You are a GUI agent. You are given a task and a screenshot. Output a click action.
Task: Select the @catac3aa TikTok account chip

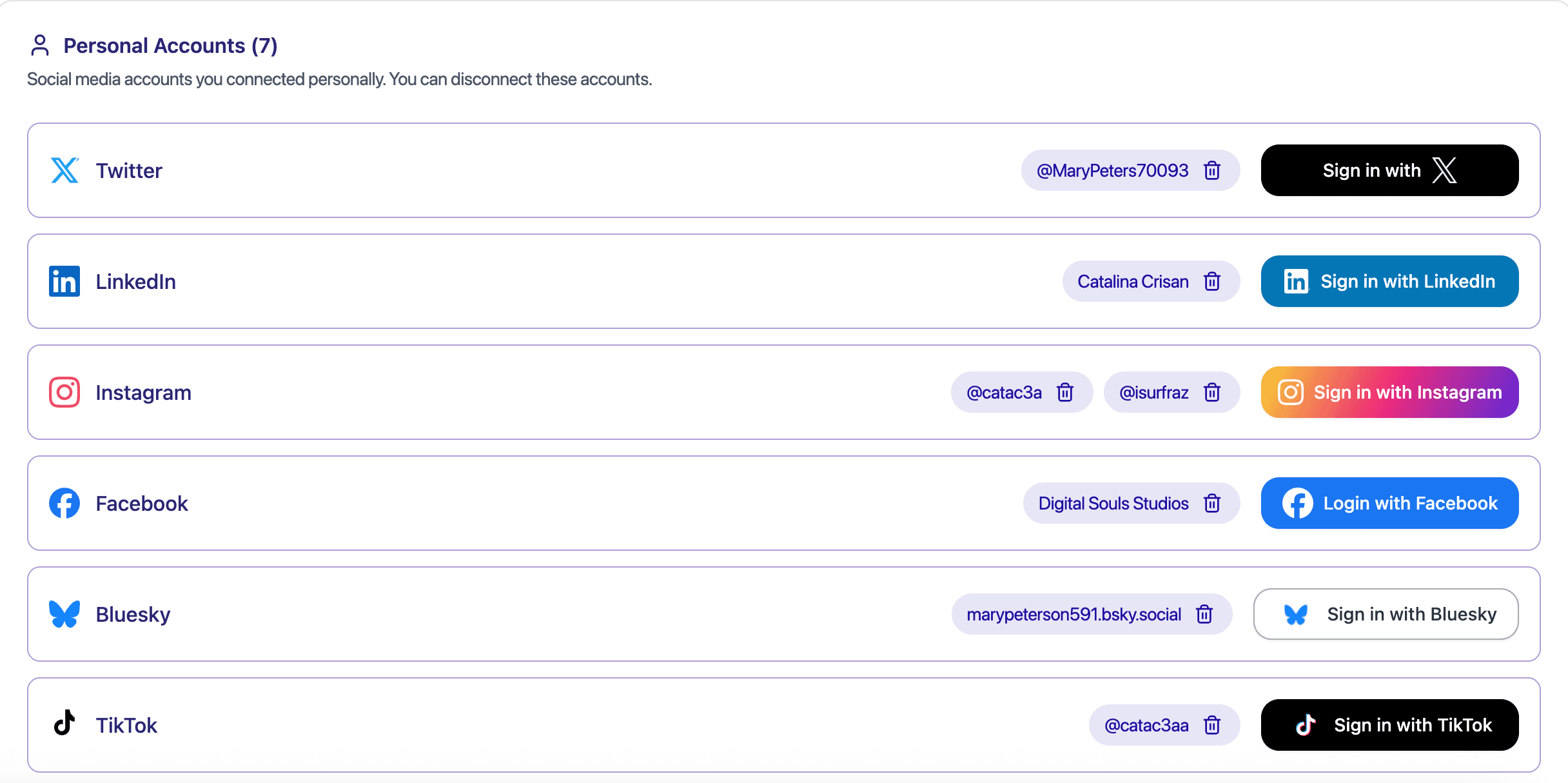[x=1146, y=724]
